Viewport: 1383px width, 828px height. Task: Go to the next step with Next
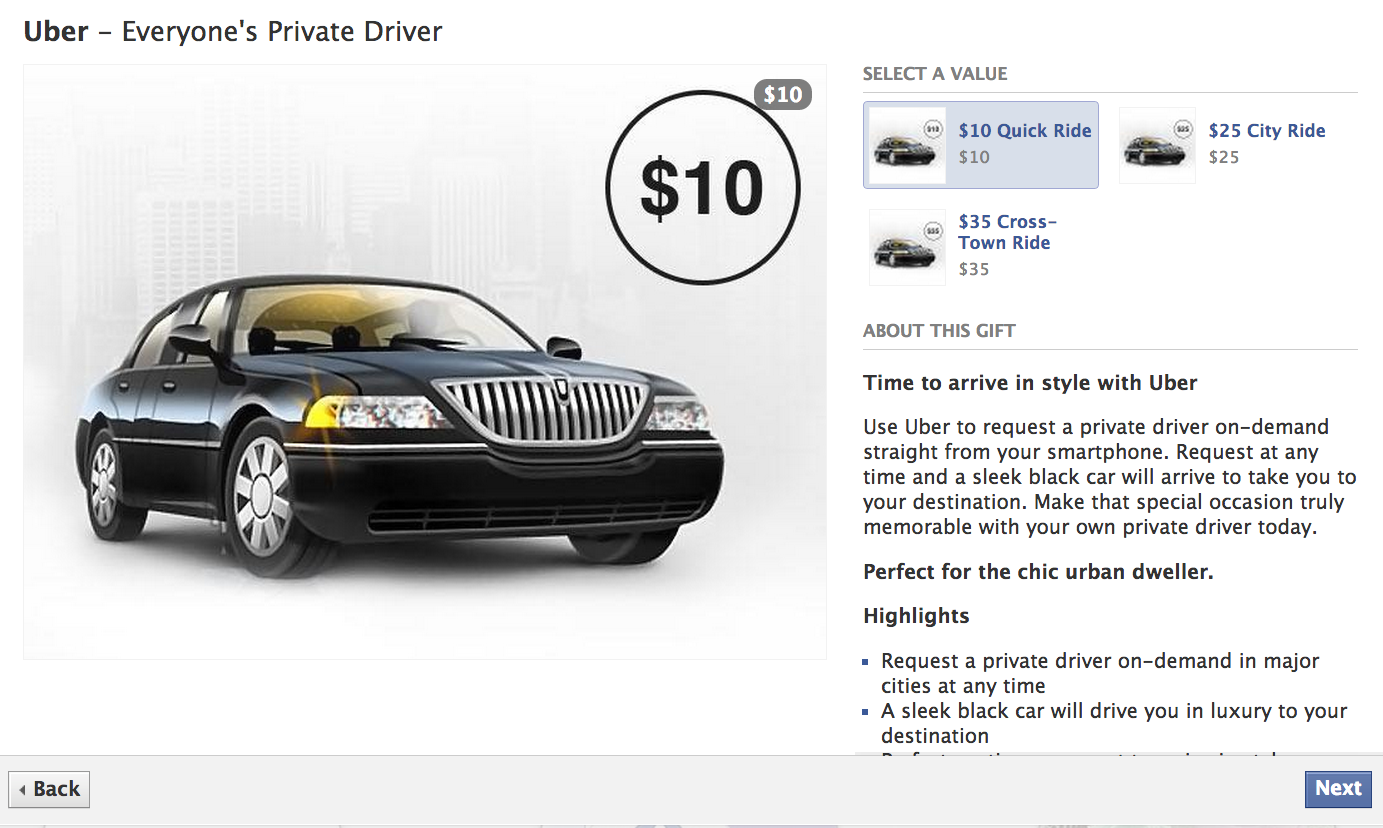coord(1338,788)
